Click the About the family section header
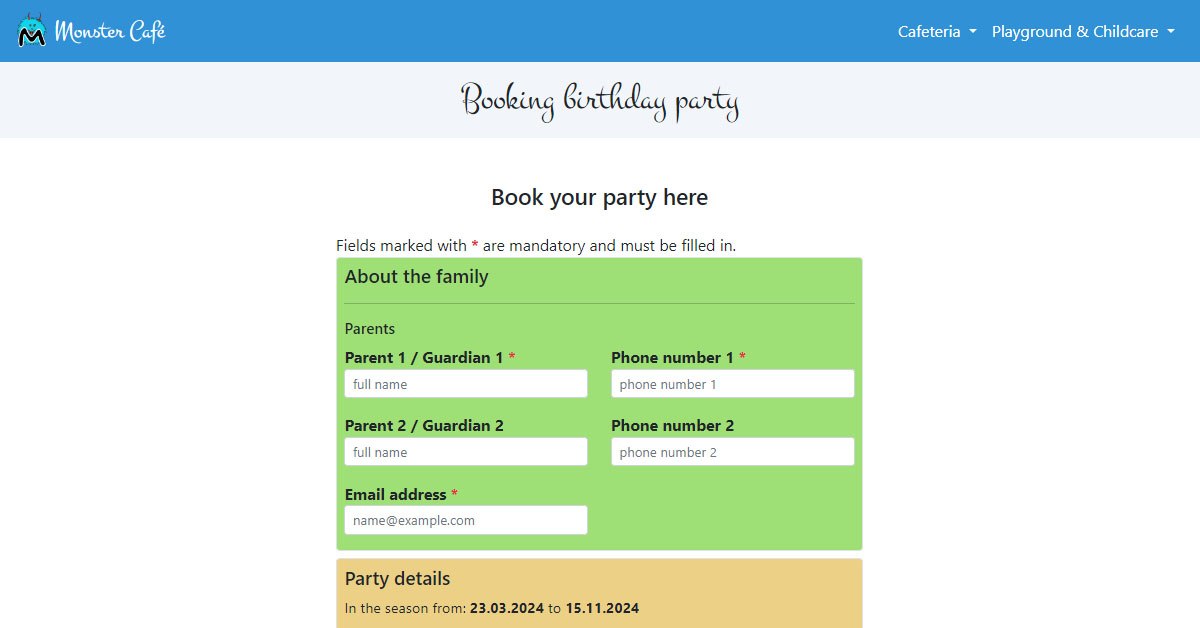This screenshot has height=628, width=1200. point(417,276)
